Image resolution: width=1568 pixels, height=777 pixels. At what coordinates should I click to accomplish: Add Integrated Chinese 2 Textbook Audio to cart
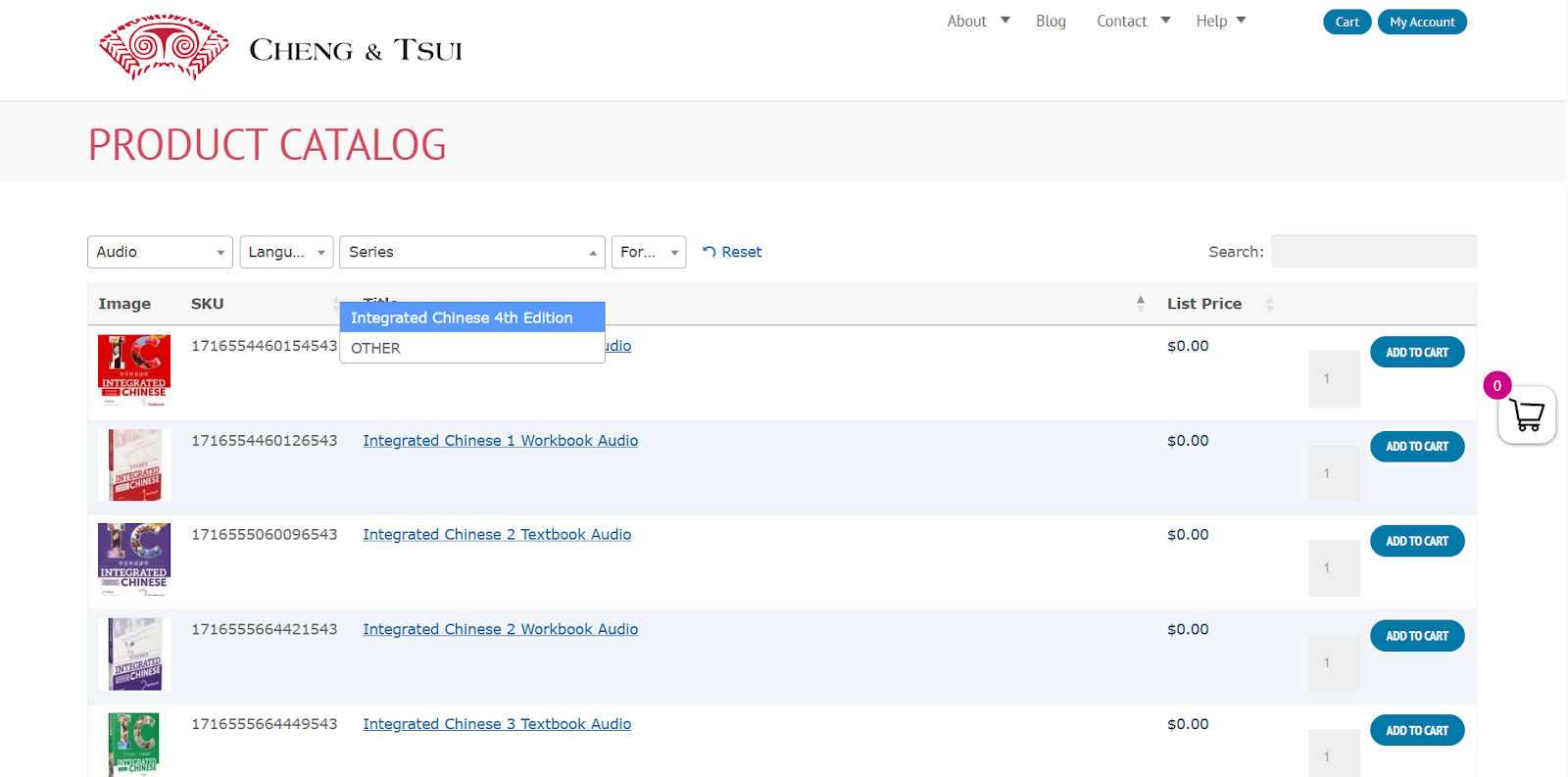click(1417, 541)
